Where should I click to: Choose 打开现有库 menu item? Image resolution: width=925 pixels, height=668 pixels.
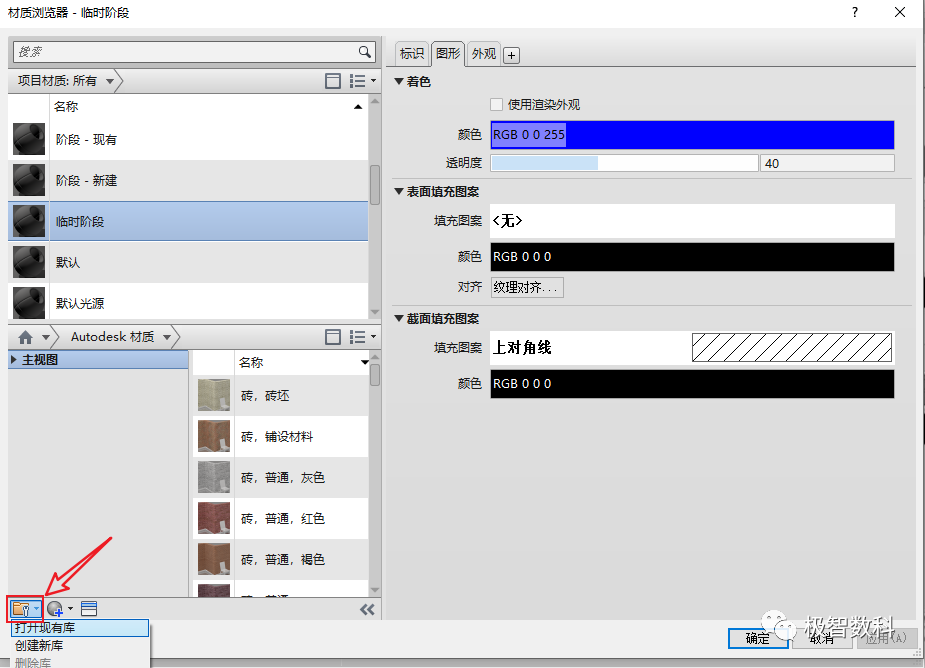tap(80, 628)
